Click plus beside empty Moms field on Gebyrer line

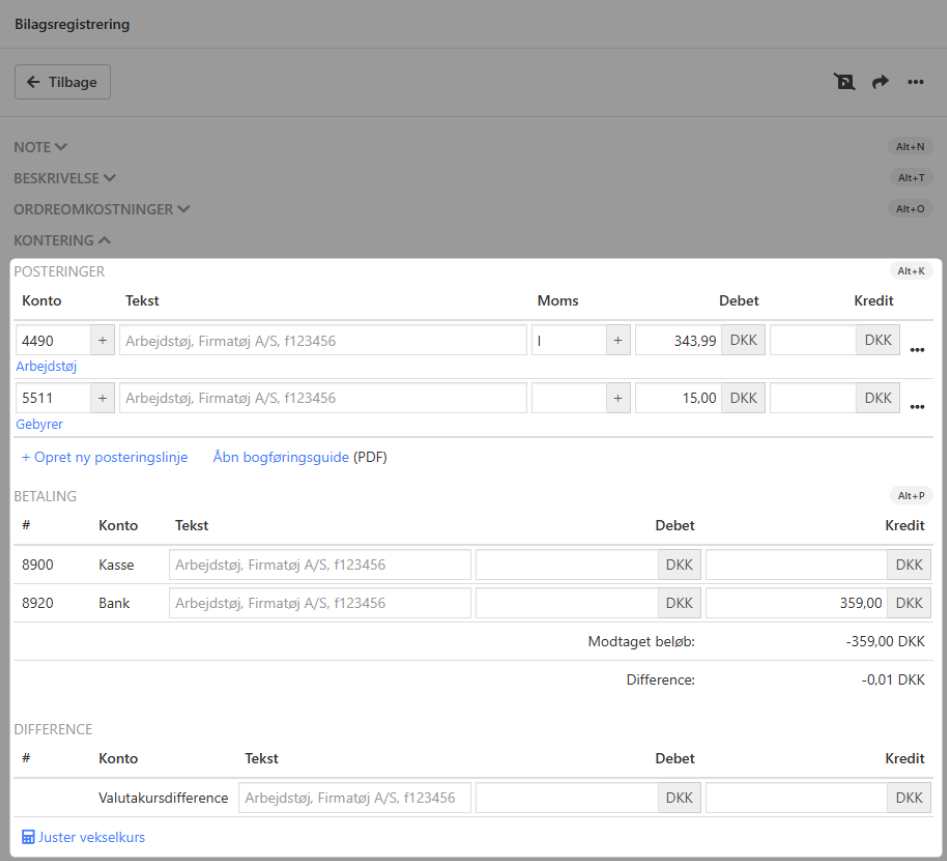[x=618, y=398]
